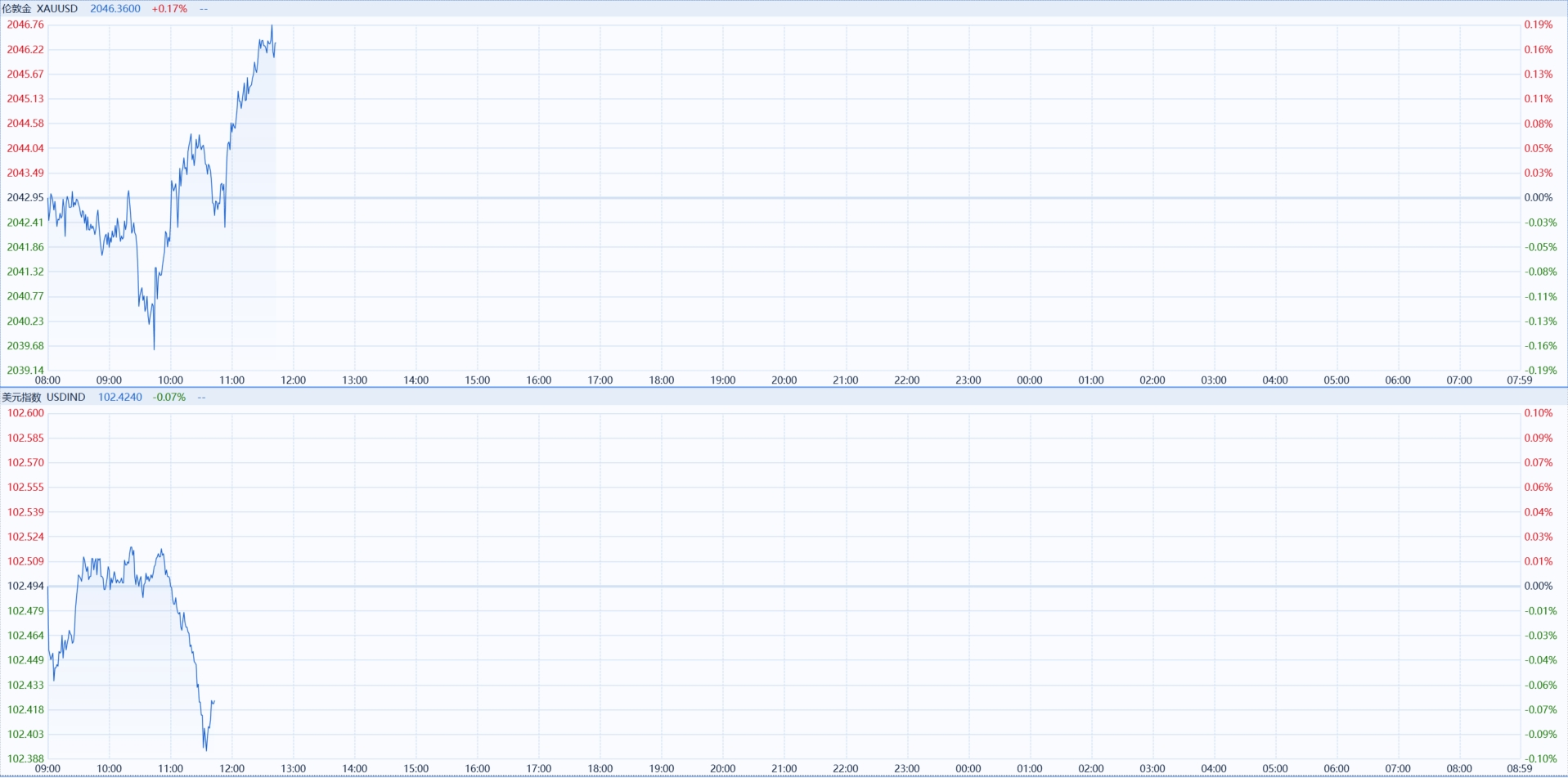Viewport: 1568px width, 778px height.
Task: Click the 102.570 index axis label
Action: 25,463
